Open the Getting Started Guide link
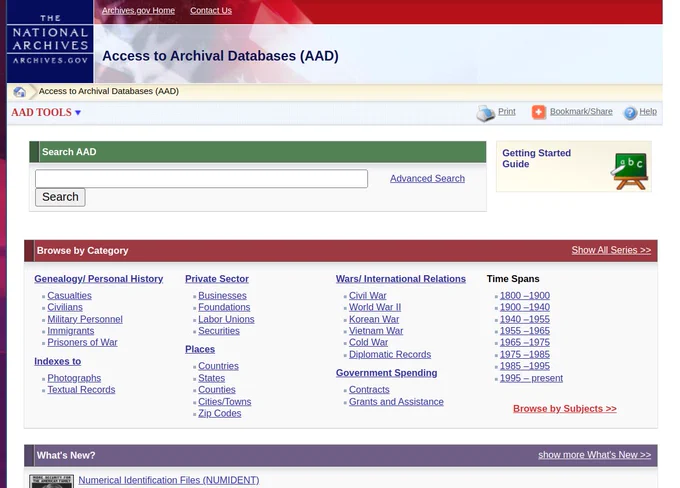 coord(536,158)
